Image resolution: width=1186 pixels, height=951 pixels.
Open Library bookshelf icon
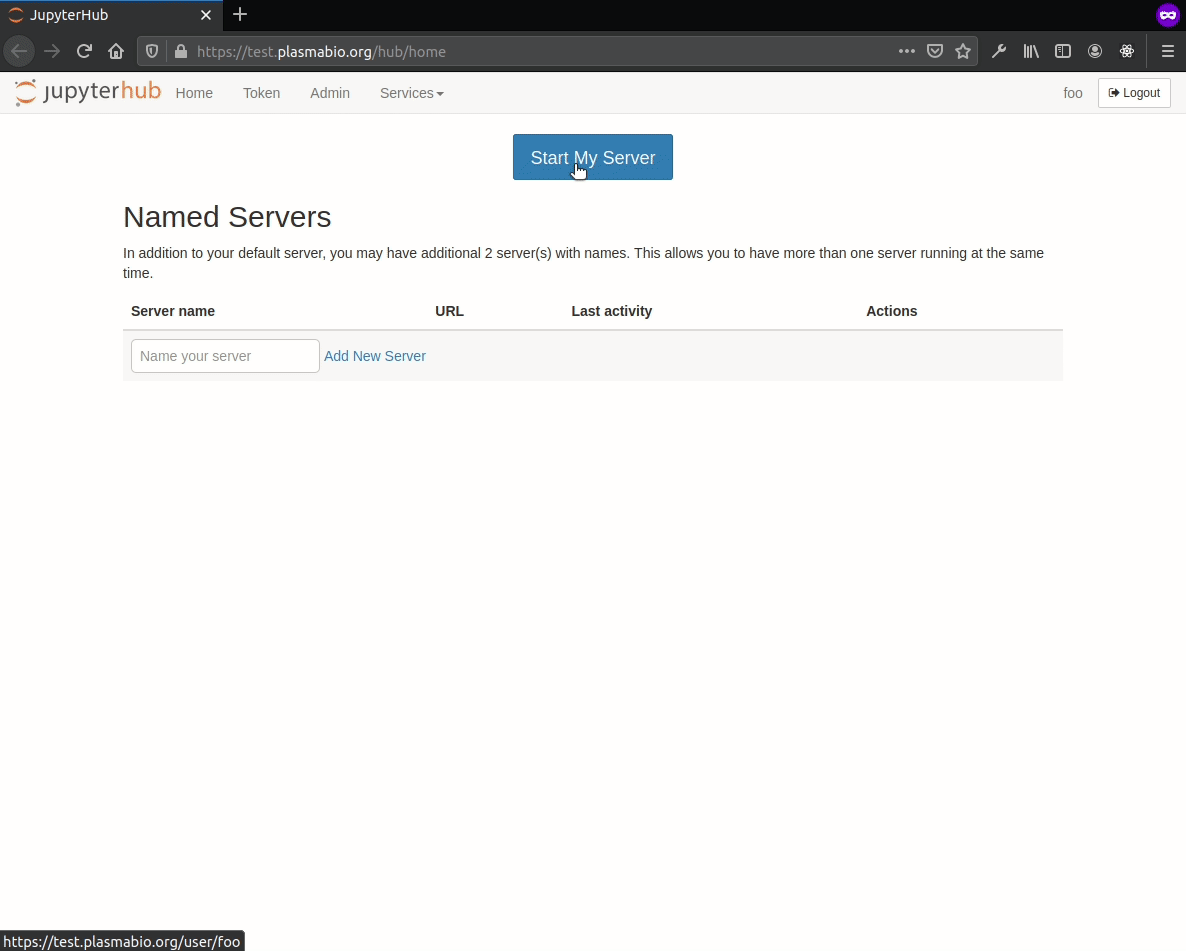pos(1031,51)
